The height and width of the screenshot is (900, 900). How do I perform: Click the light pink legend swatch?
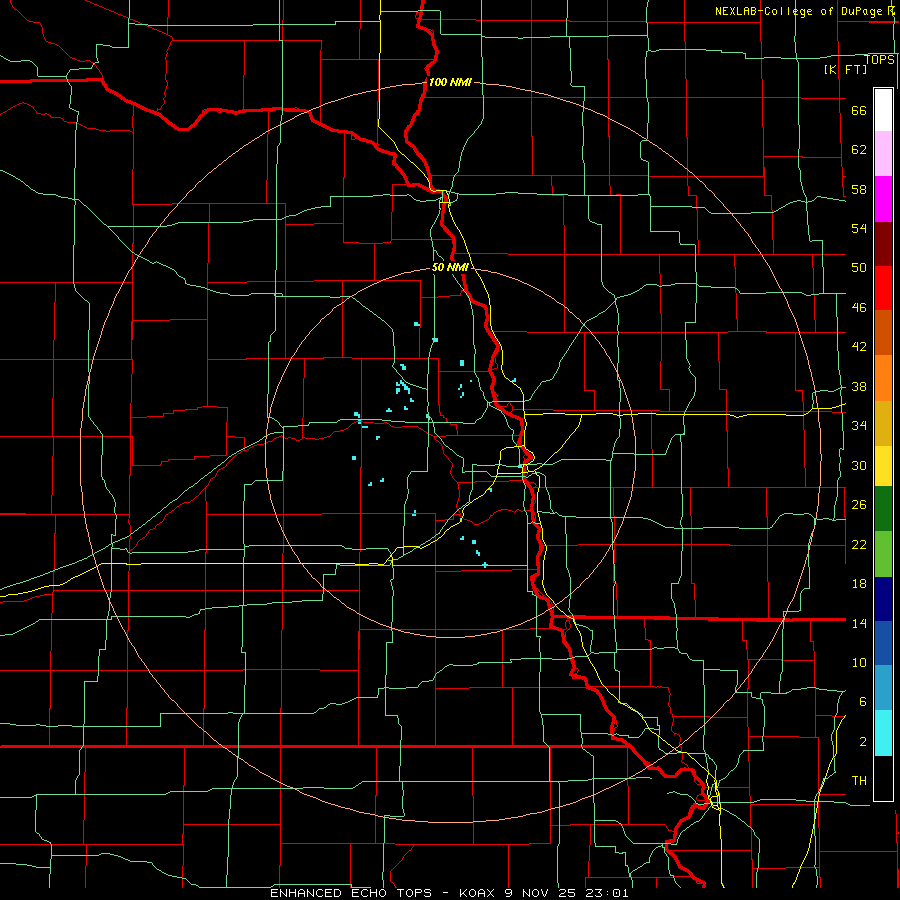tap(883, 153)
